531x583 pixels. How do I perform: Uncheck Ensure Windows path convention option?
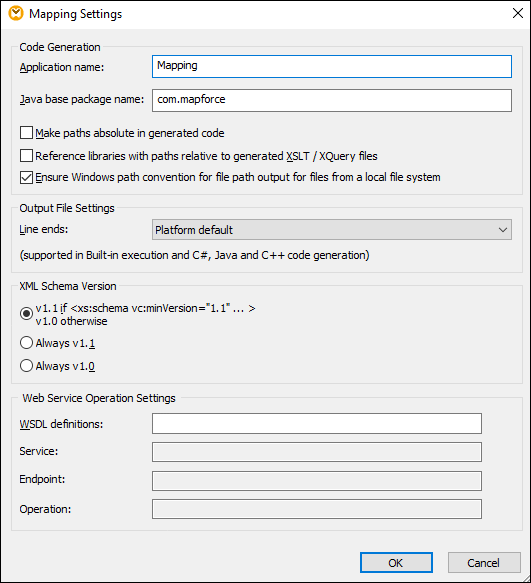tap(26, 177)
